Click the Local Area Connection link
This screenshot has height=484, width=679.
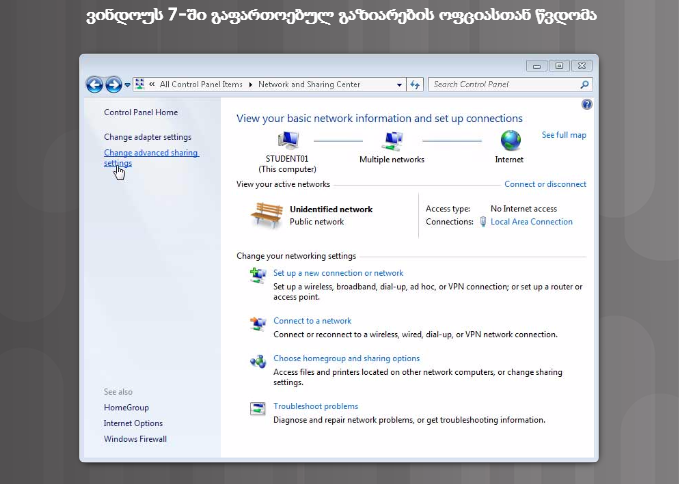pos(531,222)
